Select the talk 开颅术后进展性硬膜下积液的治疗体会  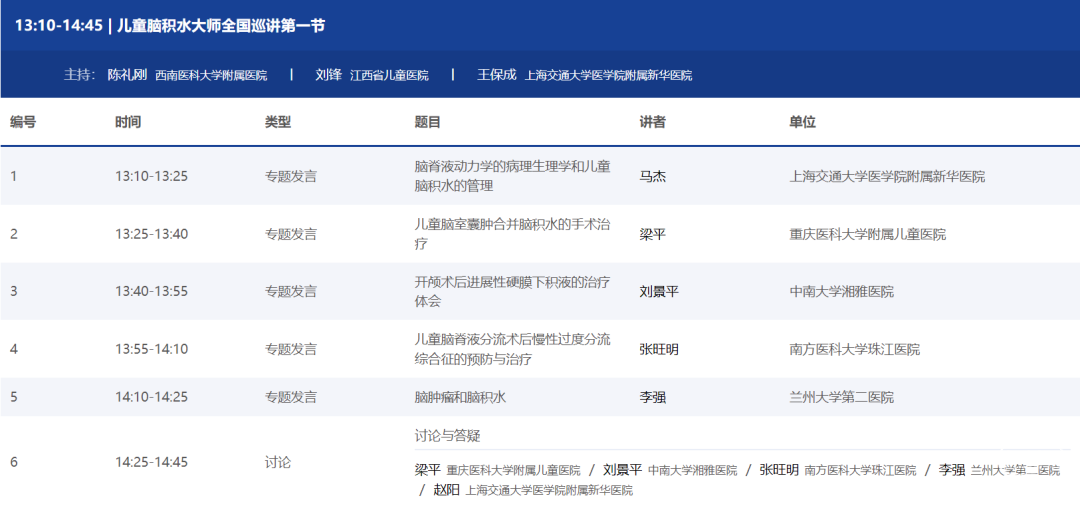[512, 291]
